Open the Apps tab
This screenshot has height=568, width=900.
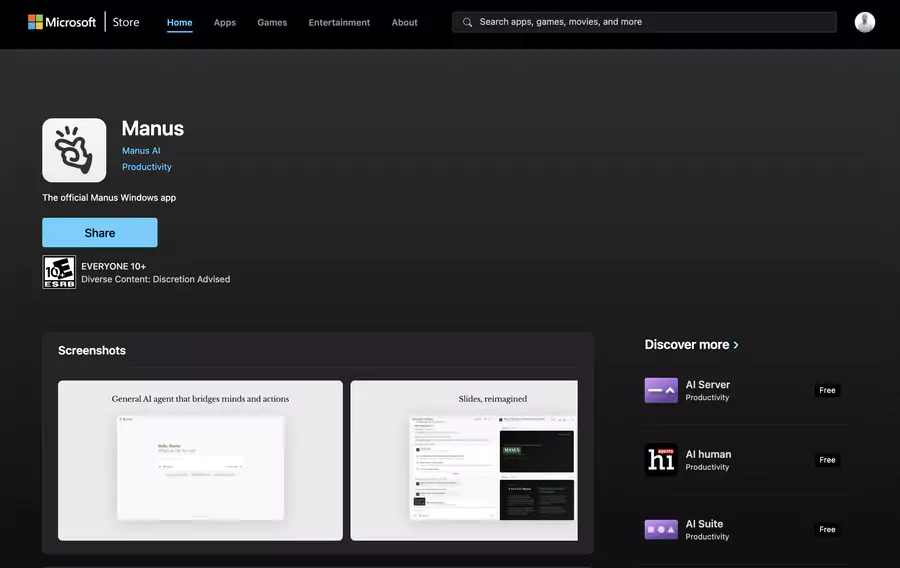point(225,22)
